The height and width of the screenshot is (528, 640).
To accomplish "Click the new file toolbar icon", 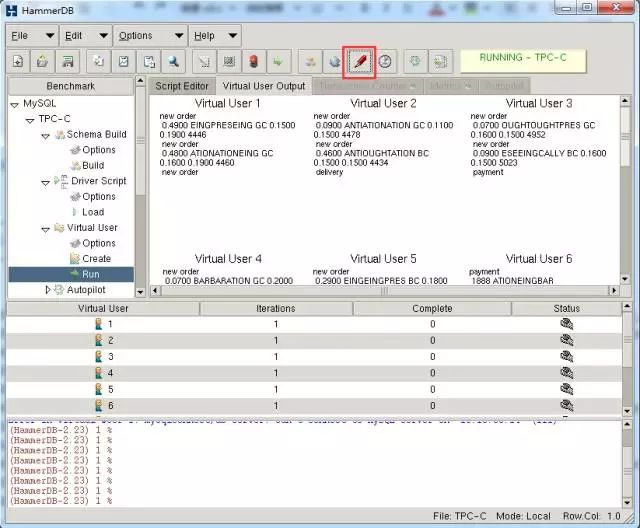I will [19, 61].
